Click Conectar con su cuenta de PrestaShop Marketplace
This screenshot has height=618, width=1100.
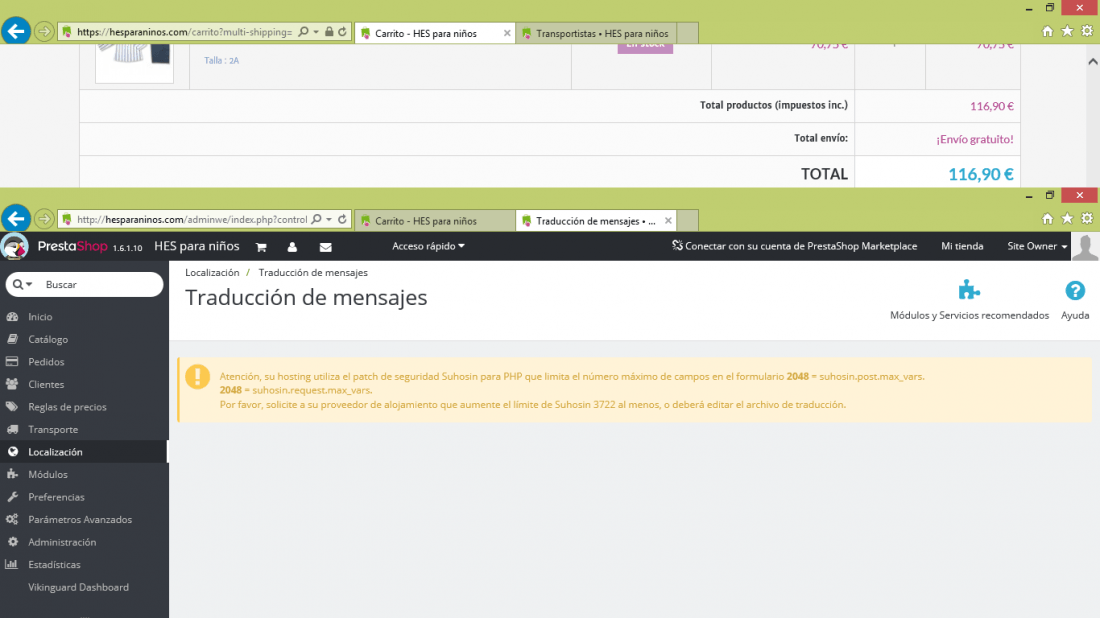794,246
